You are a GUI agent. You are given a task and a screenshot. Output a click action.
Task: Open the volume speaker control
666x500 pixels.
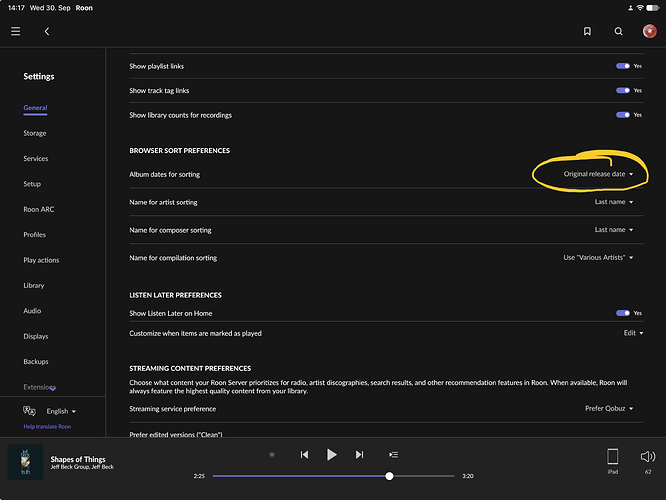tap(648, 457)
